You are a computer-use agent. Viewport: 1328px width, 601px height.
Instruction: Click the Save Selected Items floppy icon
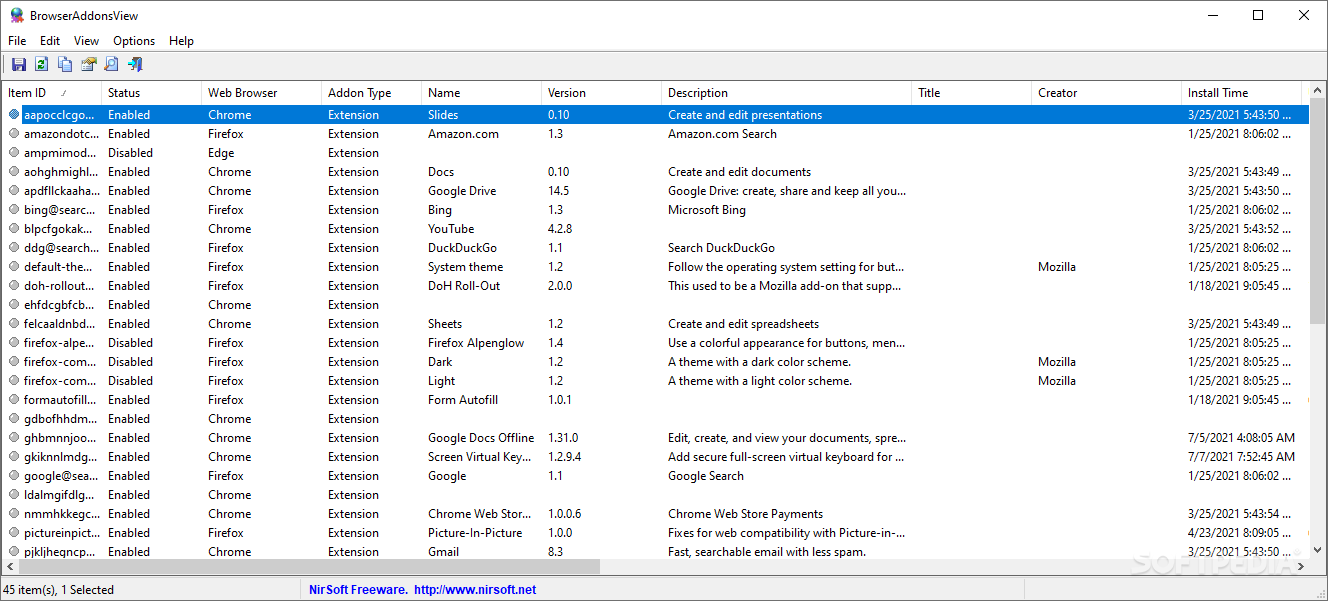[18, 64]
